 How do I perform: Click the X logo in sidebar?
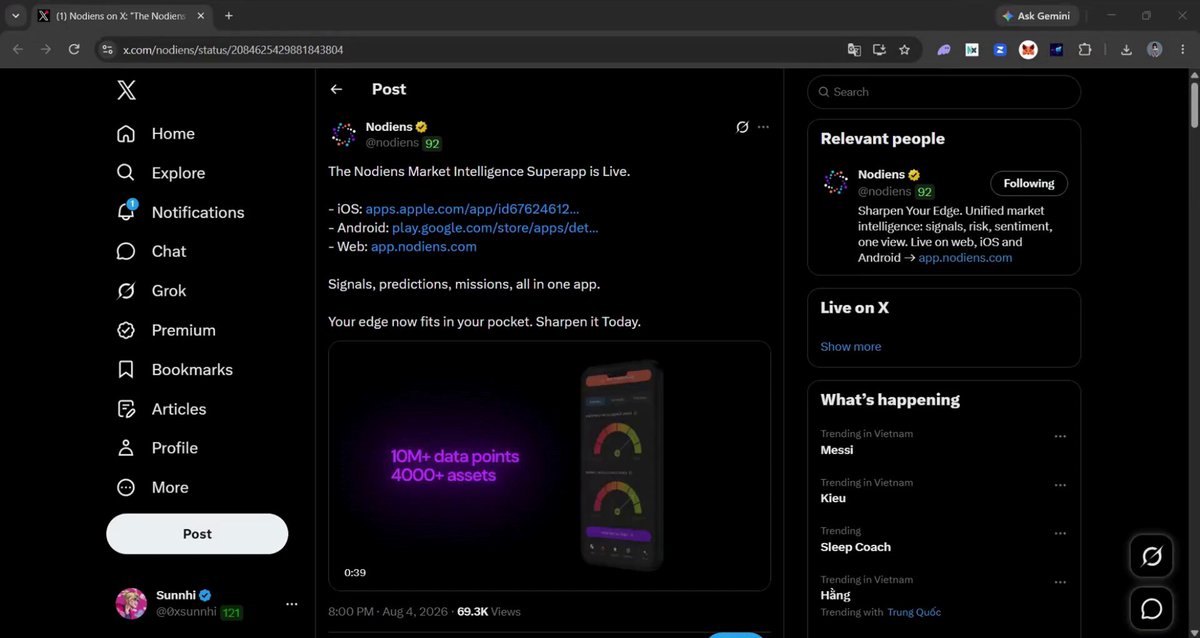[126, 91]
